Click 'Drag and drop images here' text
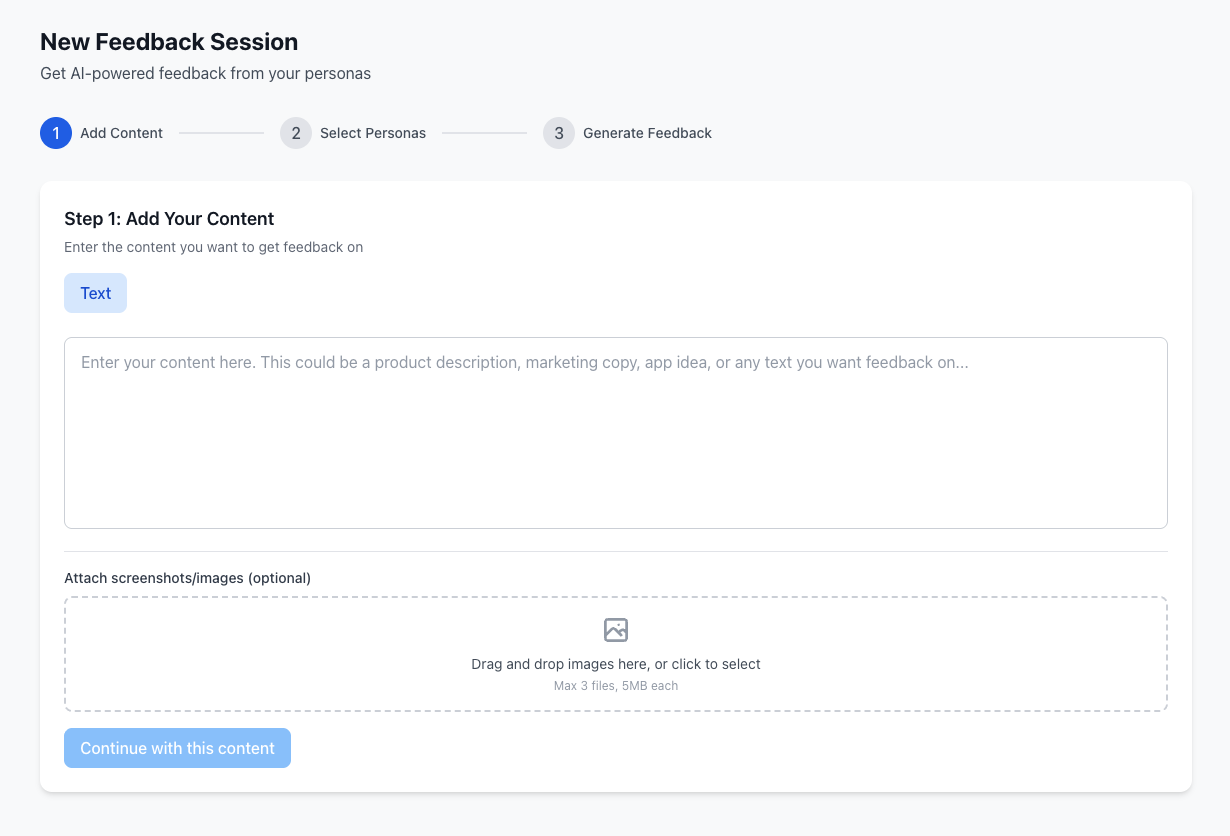 [616, 664]
